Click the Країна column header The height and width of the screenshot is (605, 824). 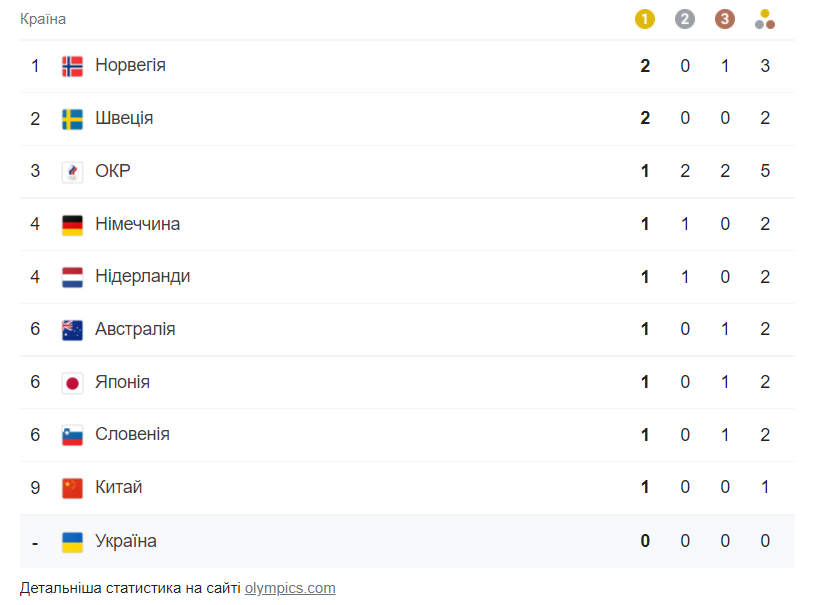click(x=43, y=19)
